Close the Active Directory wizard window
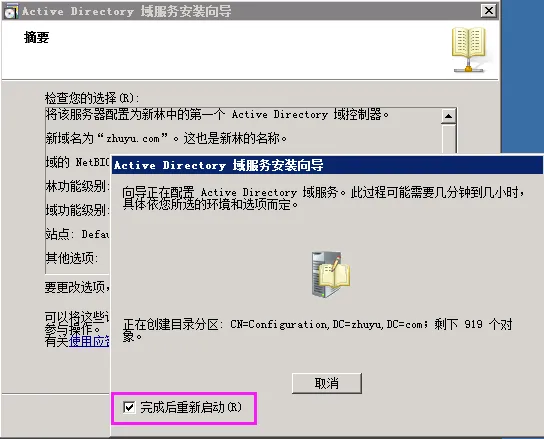The image size is (544, 439). (489, 11)
